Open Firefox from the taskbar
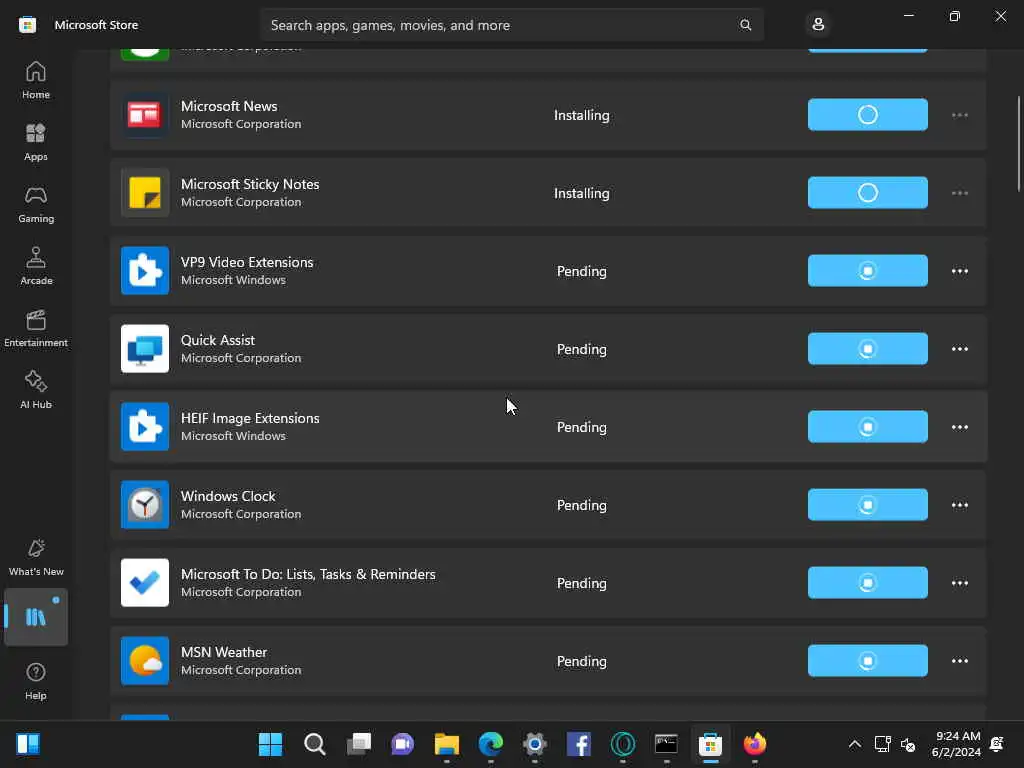The width and height of the screenshot is (1024, 768). tap(754, 744)
